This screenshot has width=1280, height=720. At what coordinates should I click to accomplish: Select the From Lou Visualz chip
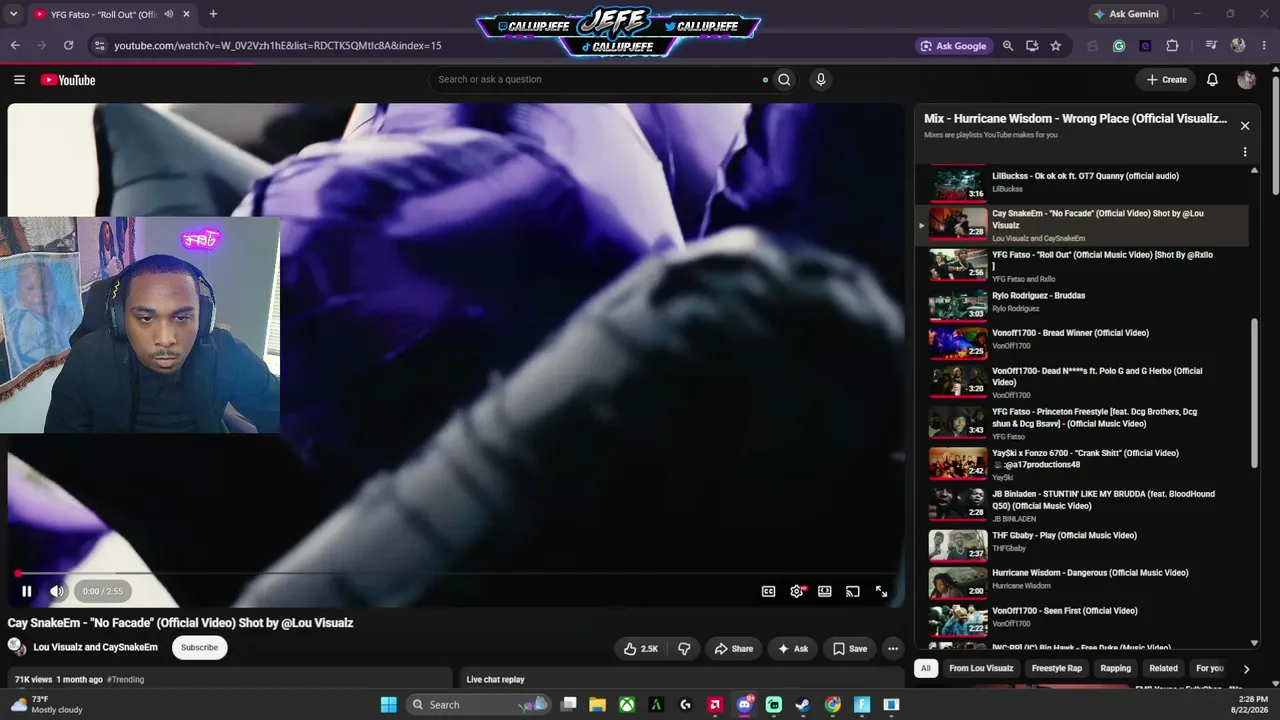[x=981, y=669]
